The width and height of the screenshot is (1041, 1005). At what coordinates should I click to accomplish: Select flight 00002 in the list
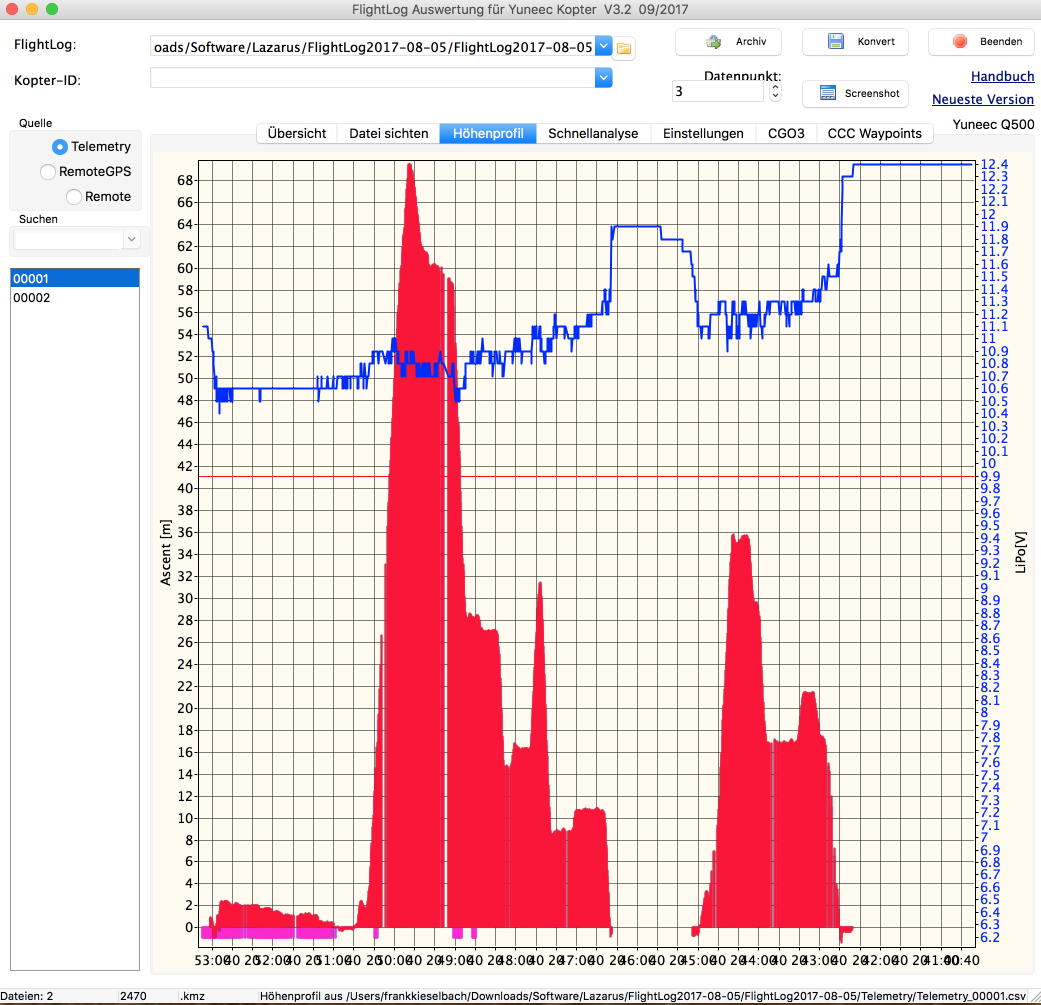coord(32,298)
